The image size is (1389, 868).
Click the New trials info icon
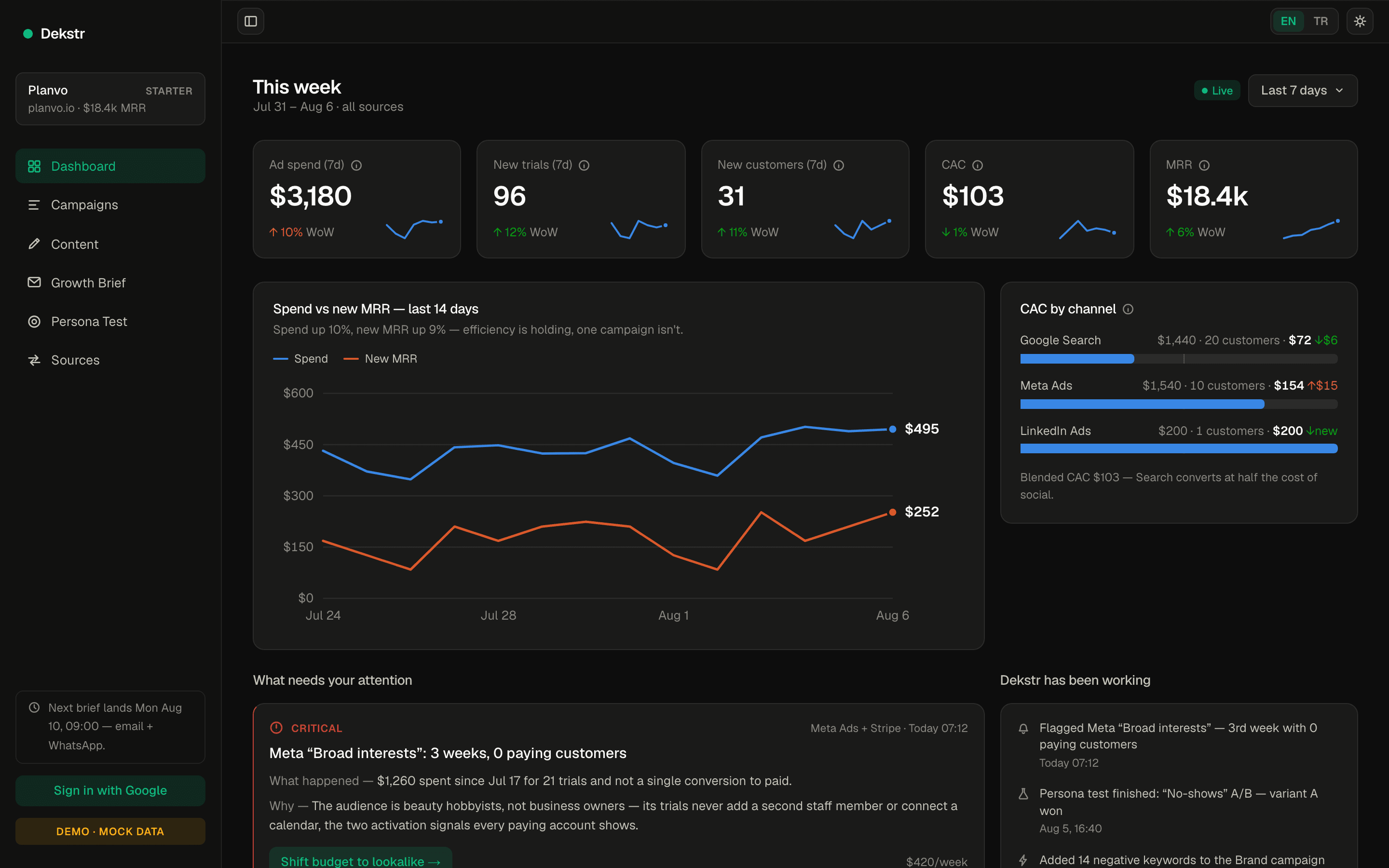(585, 165)
